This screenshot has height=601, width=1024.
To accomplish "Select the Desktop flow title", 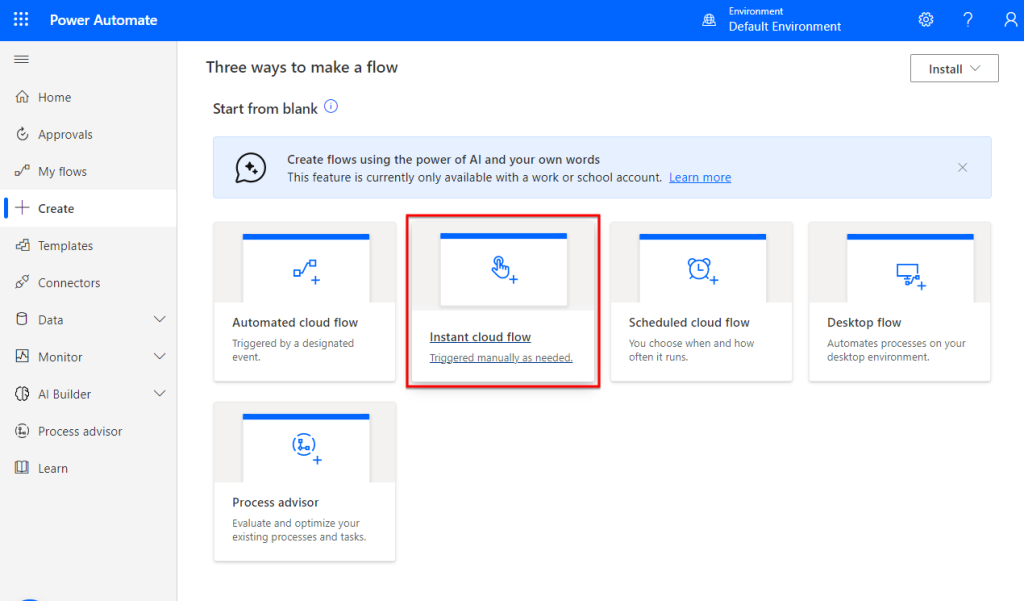I will click(x=864, y=322).
